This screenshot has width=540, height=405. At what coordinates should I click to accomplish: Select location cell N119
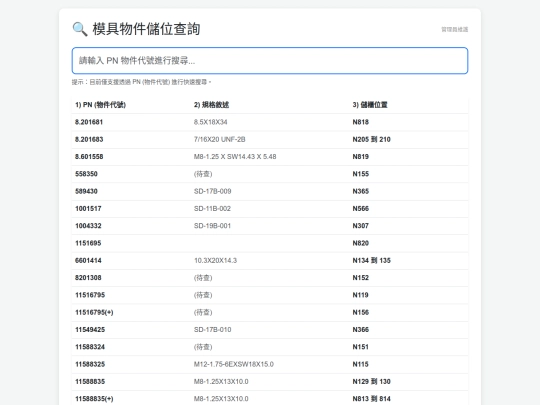click(x=360, y=295)
